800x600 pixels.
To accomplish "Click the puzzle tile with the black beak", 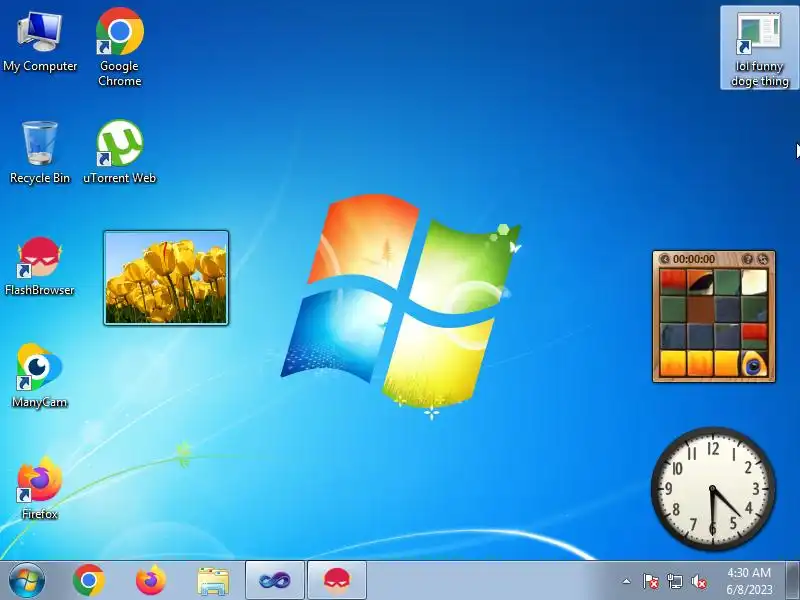I will click(x=700, y=282).
